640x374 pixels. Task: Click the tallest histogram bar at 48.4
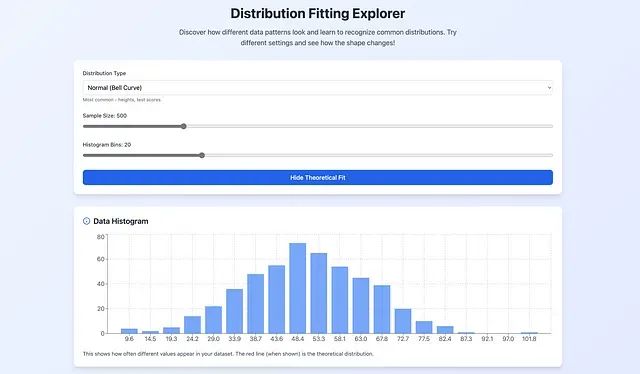point(298,288)
